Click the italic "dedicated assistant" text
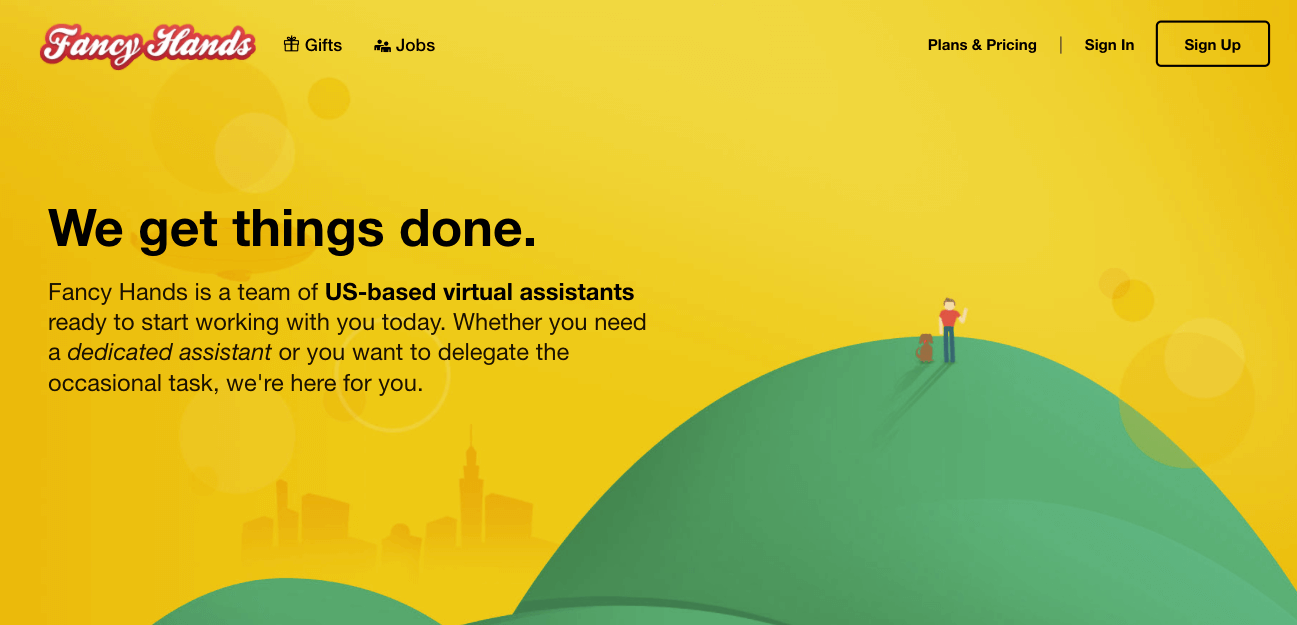 (x=169, y=352)
